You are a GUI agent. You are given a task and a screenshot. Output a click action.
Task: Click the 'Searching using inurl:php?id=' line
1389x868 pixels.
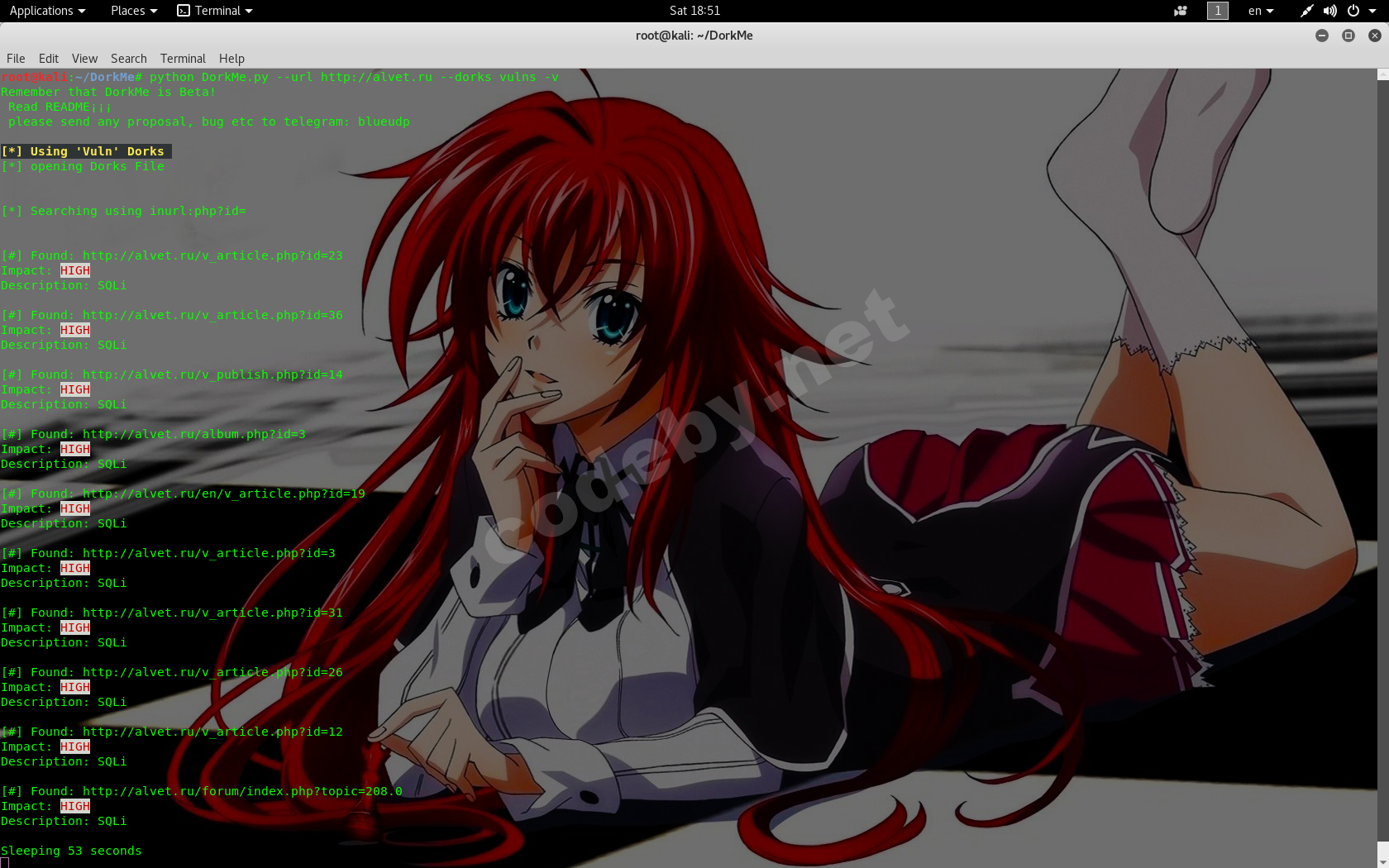[x=124, y=211]
